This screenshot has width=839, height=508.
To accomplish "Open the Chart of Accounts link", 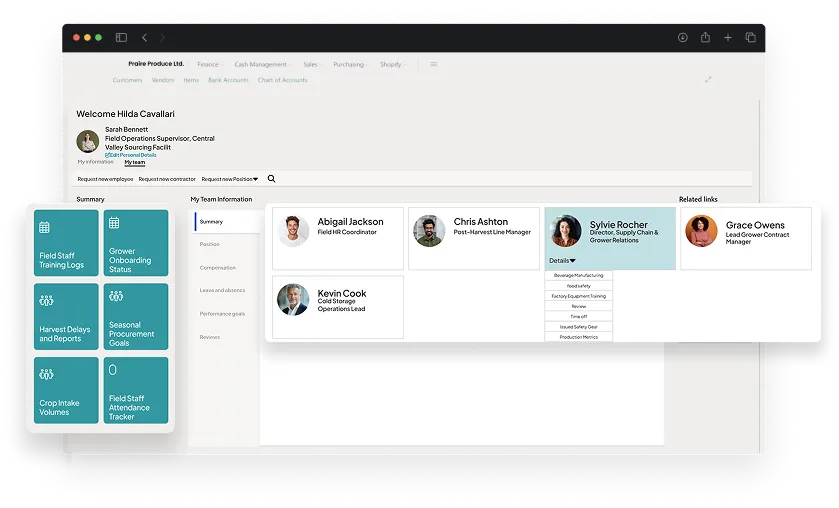I will click(282, 80).
